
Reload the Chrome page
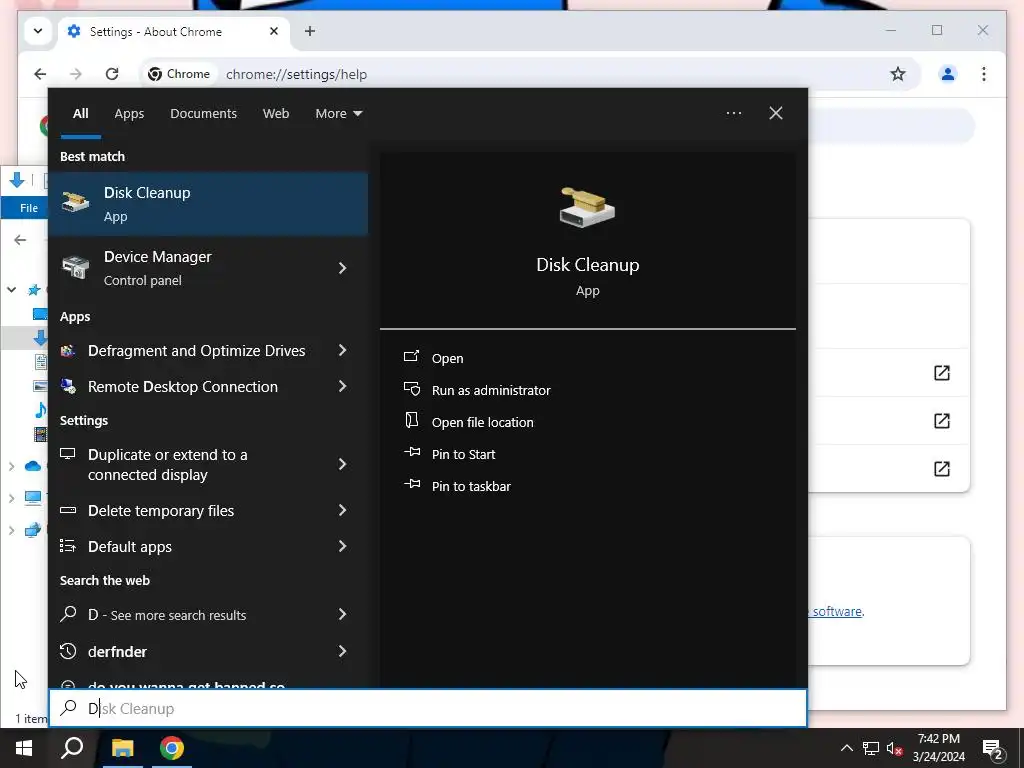click(112, 74)
